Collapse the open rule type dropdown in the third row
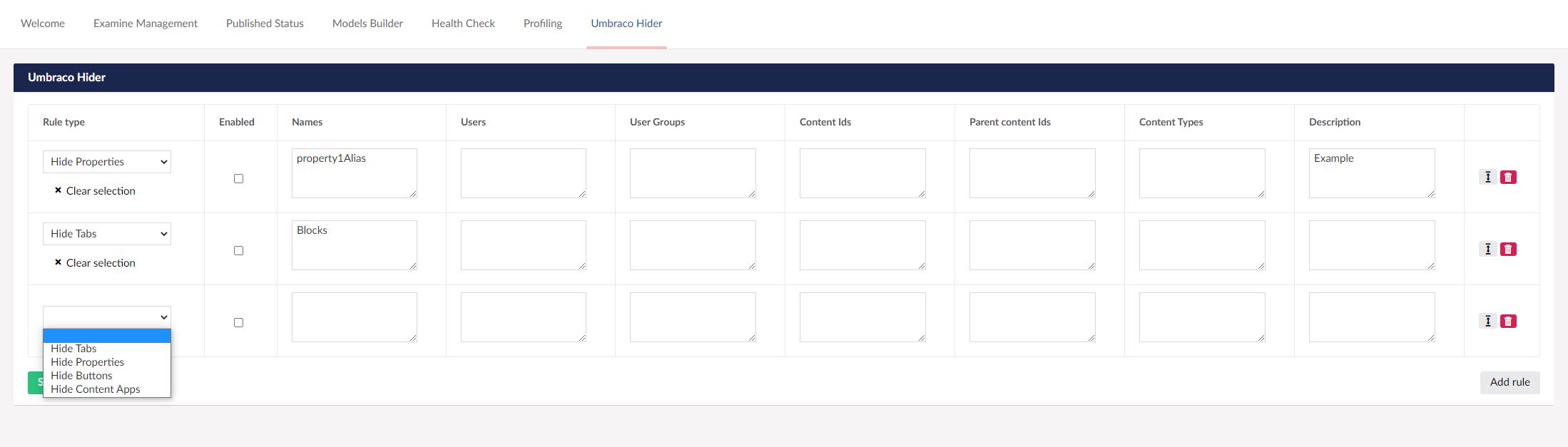1568x447 pixels. click(107, 317)
